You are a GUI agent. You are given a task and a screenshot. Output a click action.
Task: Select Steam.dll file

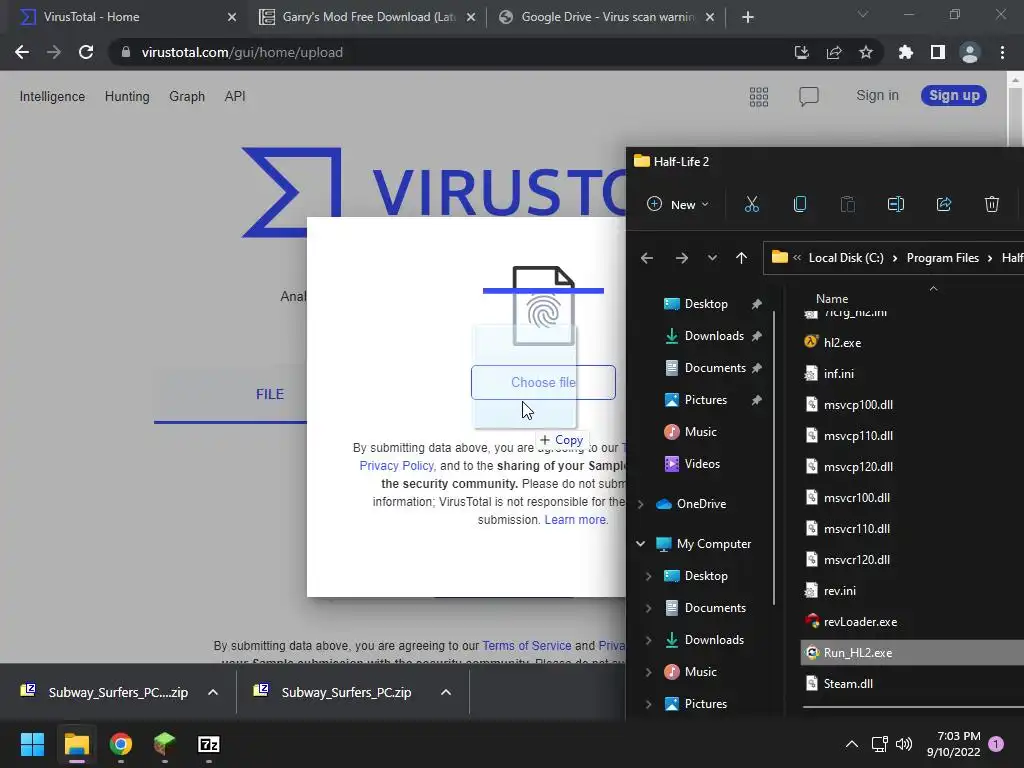coord(848,684)
